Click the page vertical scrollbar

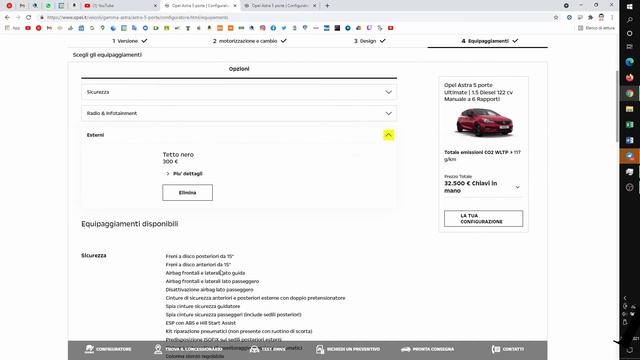[x=617, y=106]
